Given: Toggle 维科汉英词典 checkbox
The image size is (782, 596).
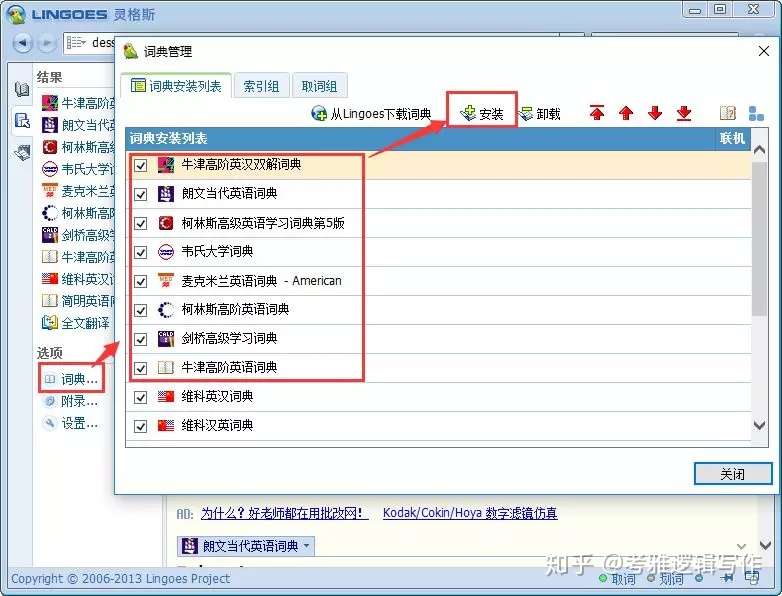Looking at the screenshot, I should [141, 426].
